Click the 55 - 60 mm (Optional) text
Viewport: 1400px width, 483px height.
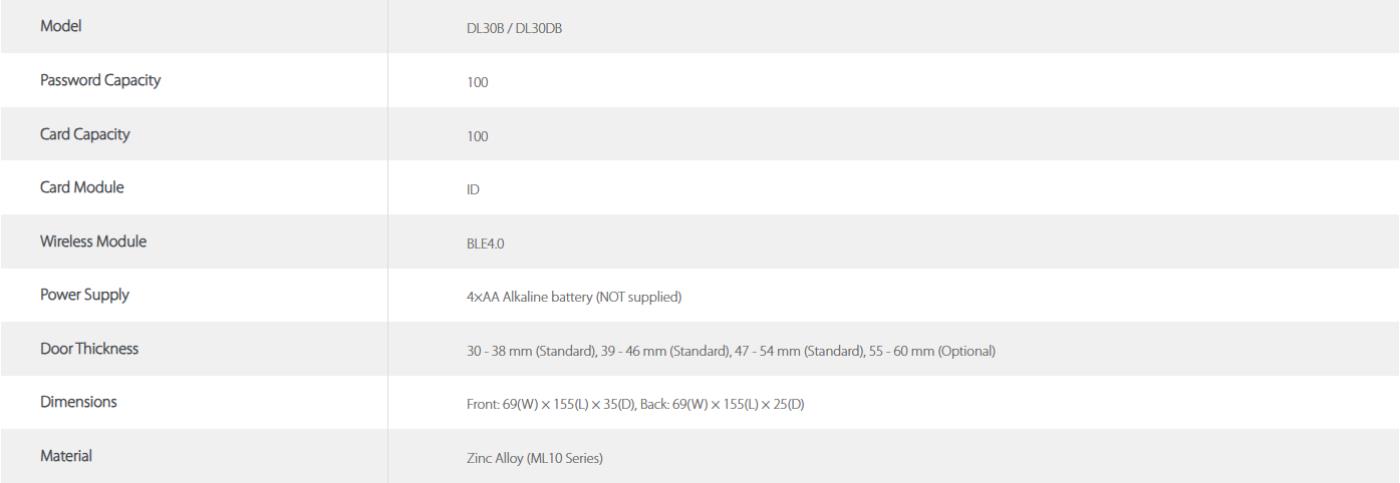click(x=930, y=350)
